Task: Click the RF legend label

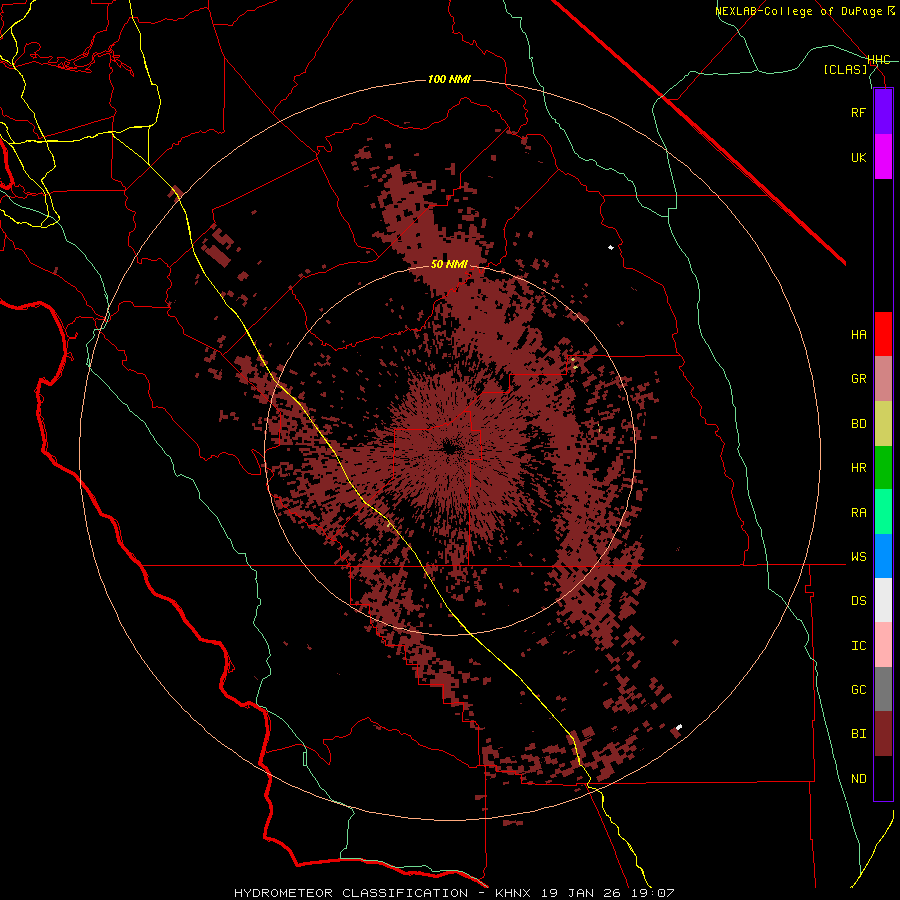Action: coord(858,112)
